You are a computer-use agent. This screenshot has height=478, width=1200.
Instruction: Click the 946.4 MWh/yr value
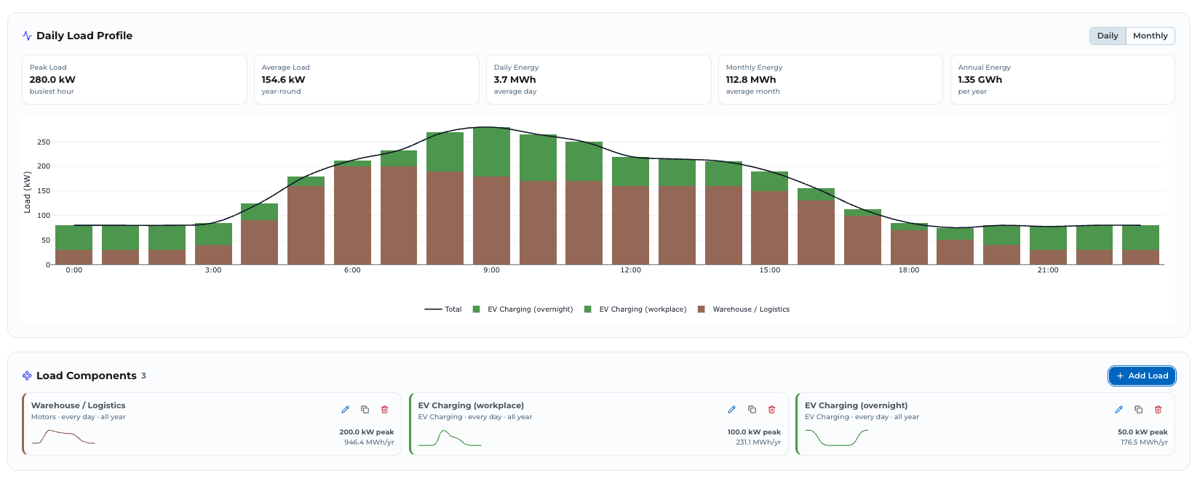369,442
